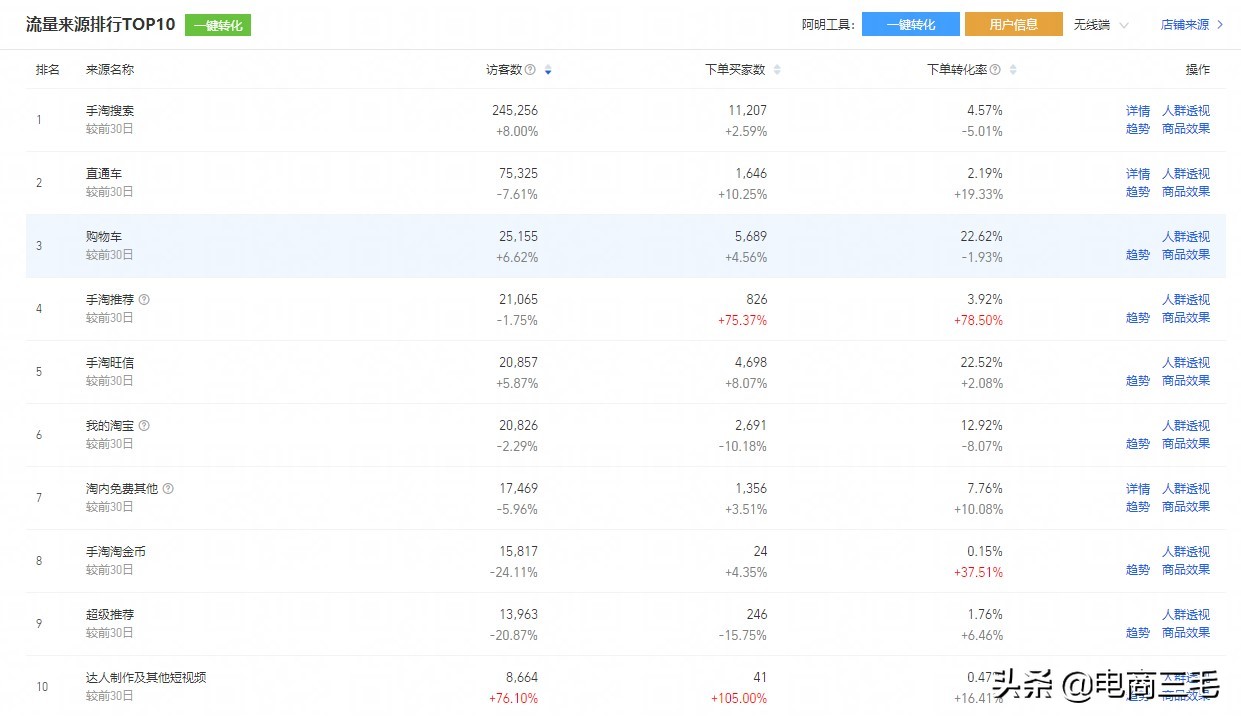
Task: Click the 流量来源排行TOP10 title
Action: (101, 25)
